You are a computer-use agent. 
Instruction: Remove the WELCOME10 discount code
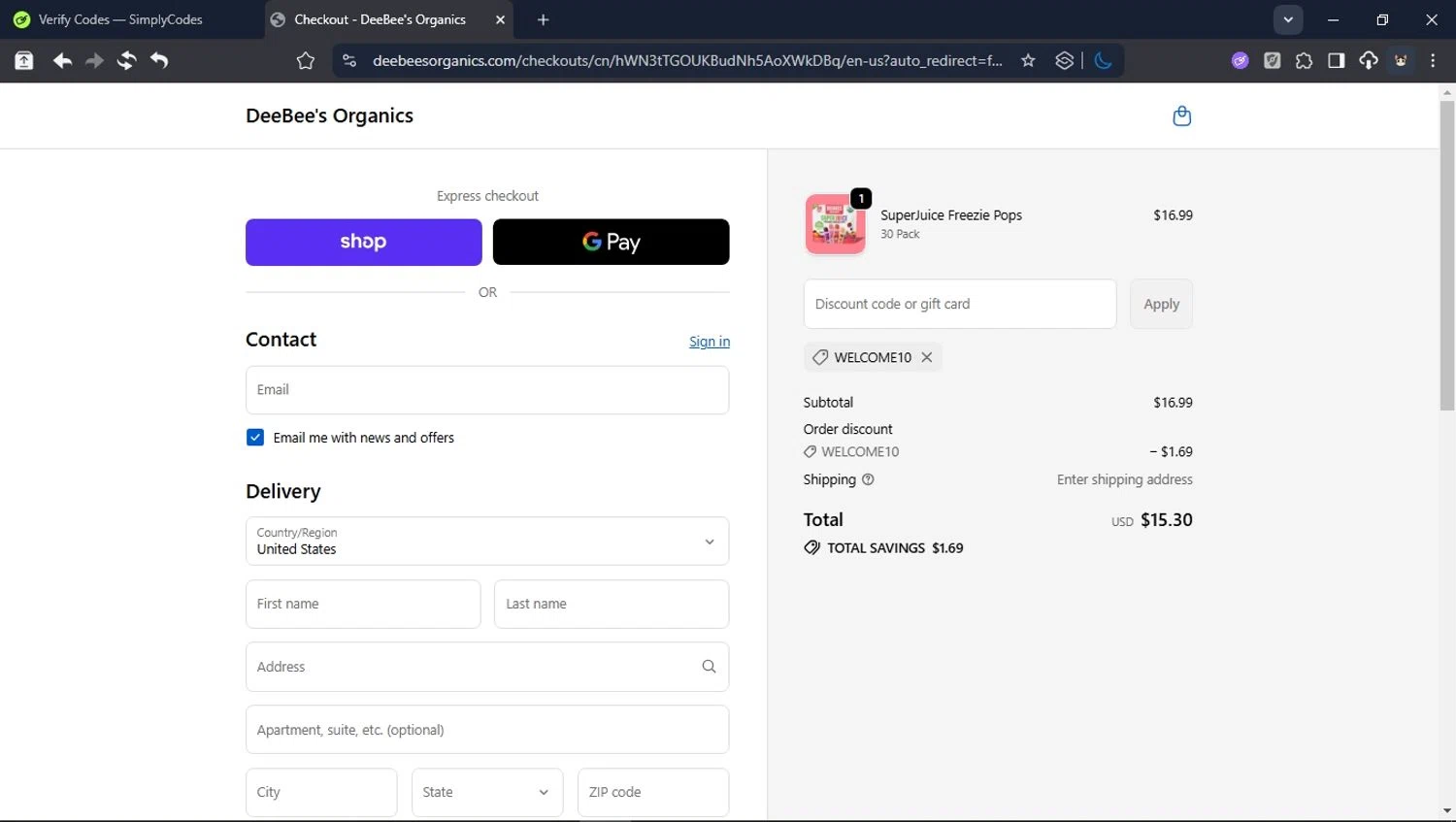click(x=927, y=357)
